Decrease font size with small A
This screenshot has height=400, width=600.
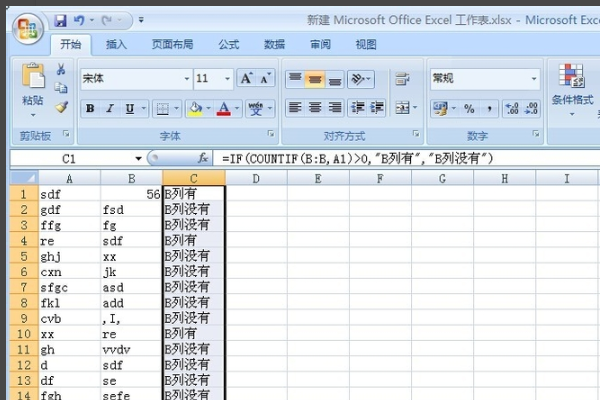pyautogui.click(x=265, y=78)
